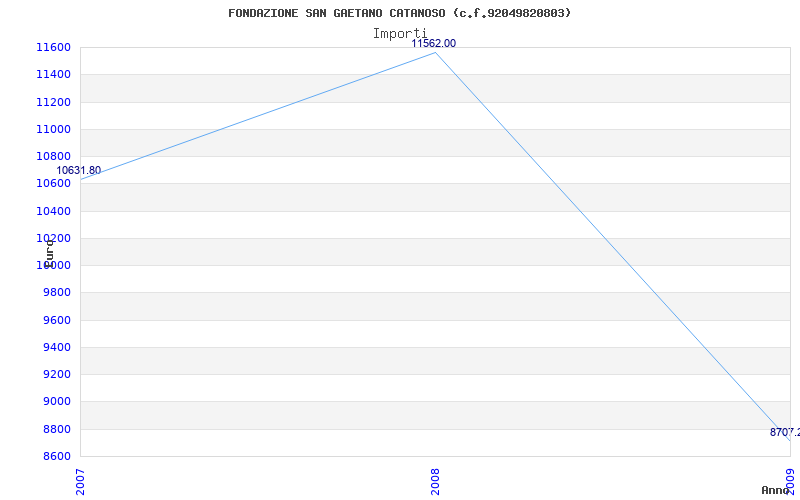Image resolution: width=800 pixels, height=500 pixels.
Task: Click the 2008 peak point on the line
Action: [x=435, y=53]
